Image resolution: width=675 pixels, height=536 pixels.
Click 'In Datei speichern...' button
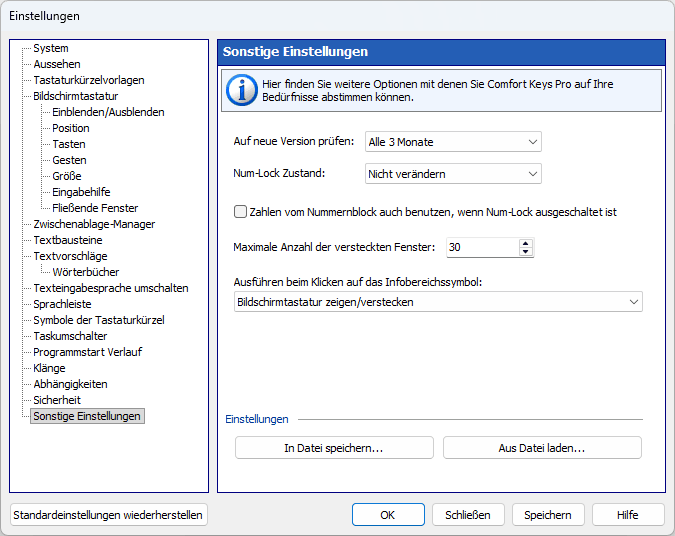[334, 448]
